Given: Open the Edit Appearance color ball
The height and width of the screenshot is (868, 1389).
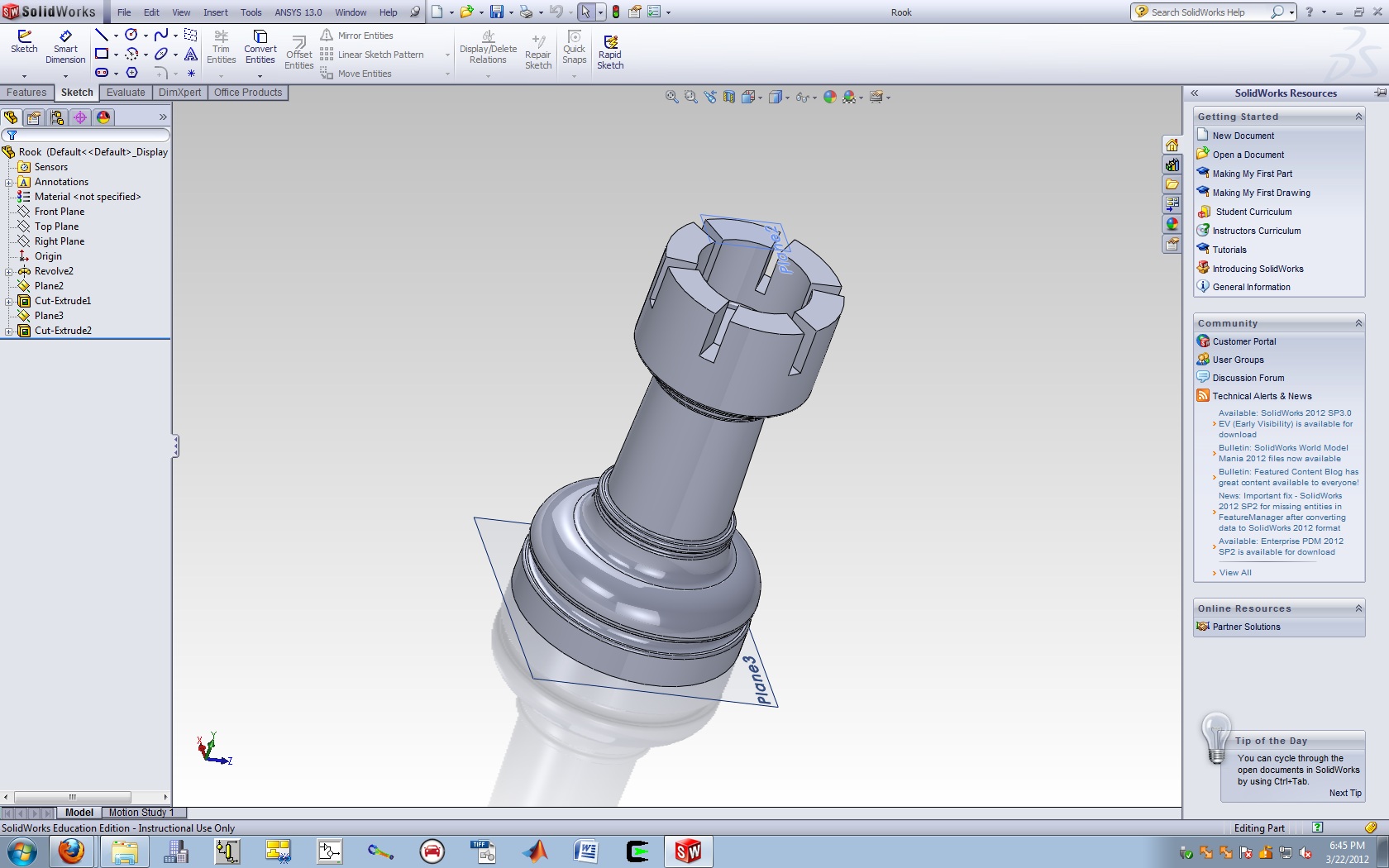Looking at the screenshot, I should tap(829, 97).
